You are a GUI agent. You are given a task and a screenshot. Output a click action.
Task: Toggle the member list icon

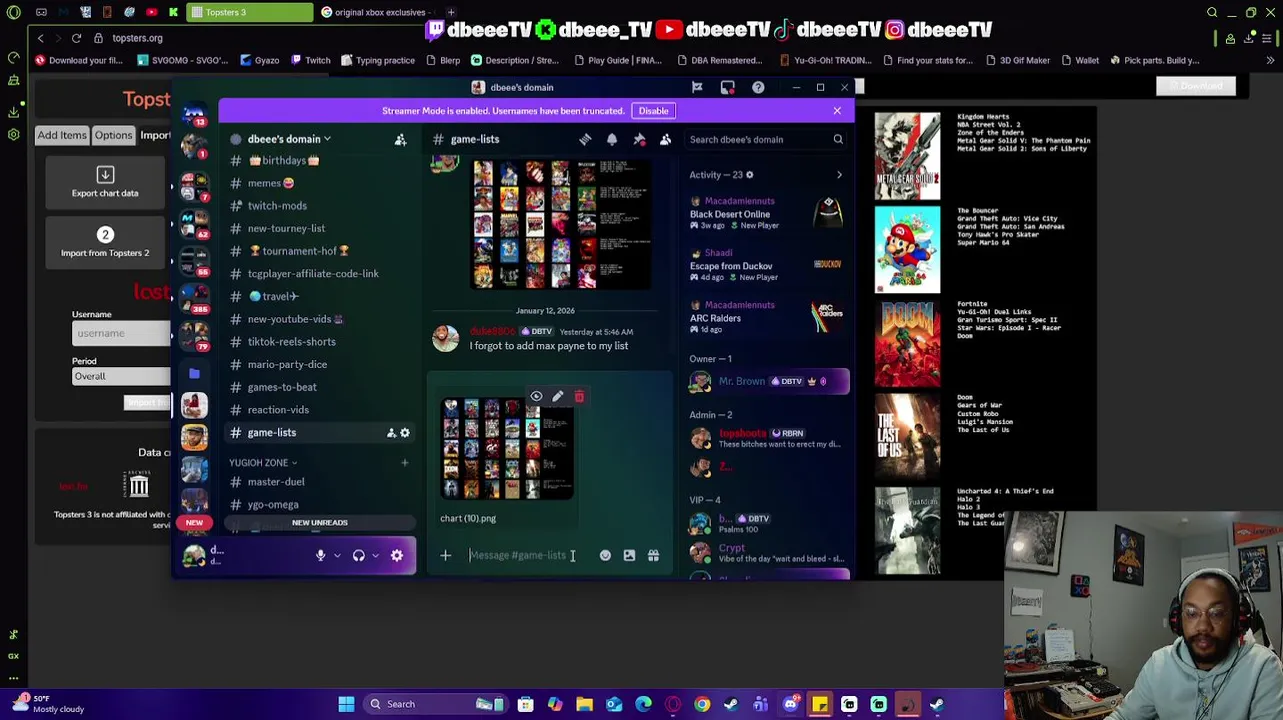665,140
